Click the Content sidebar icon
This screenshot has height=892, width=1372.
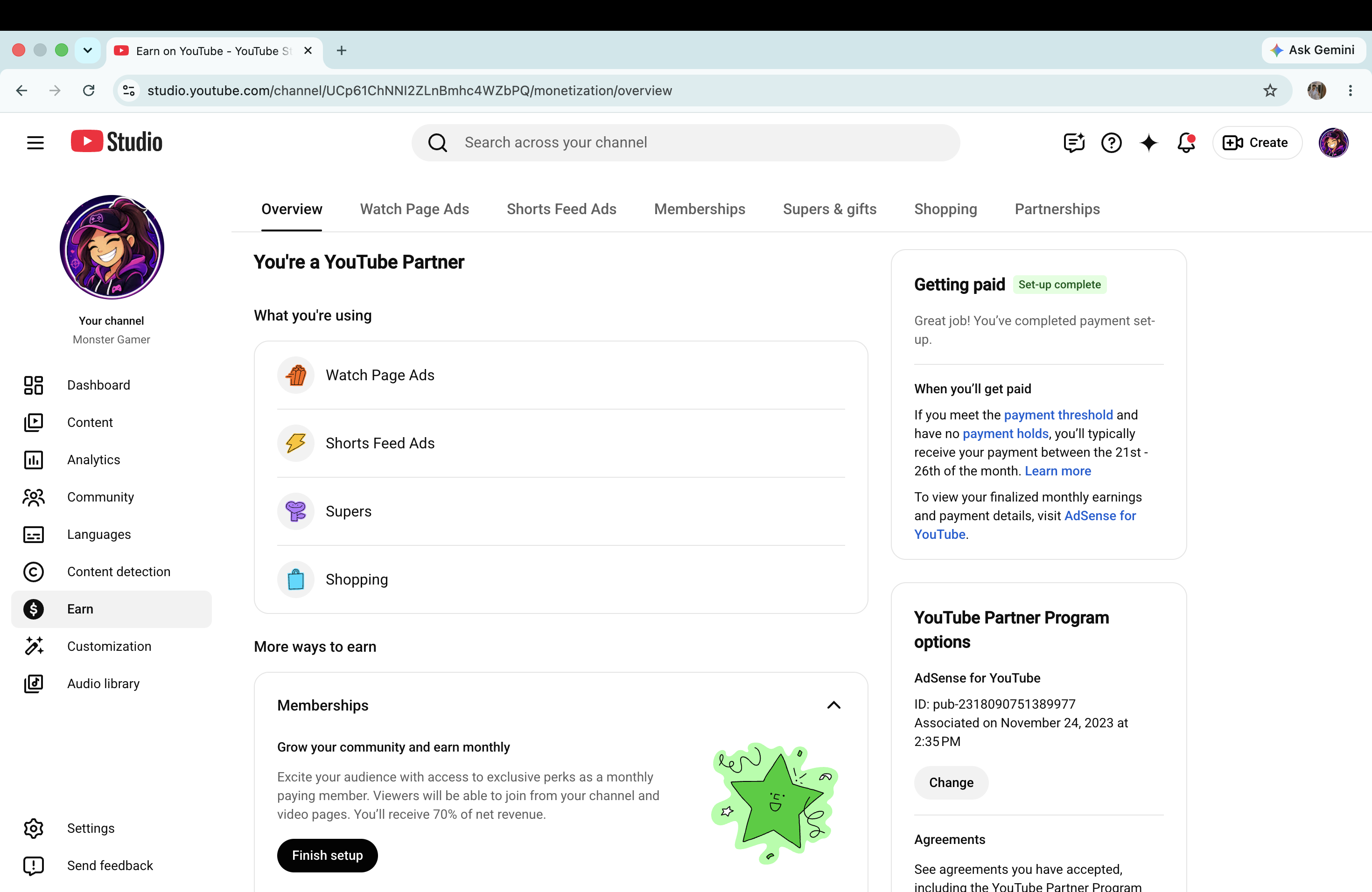[x=34, y=422]
